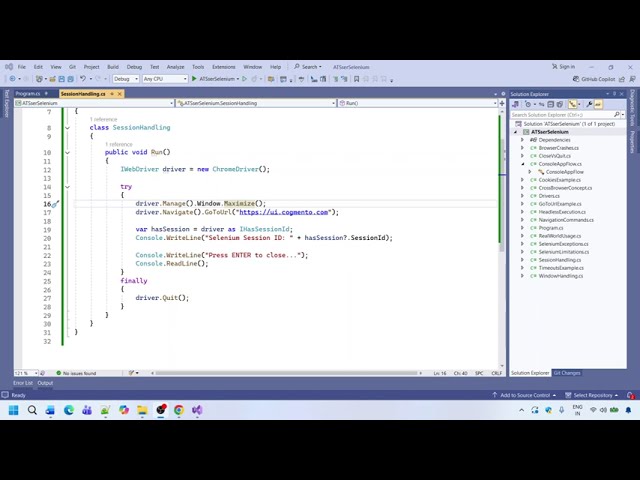Screen dimensions: 640x480
Task: Click Select Repository in the status bar
Action: pos(592,395)
